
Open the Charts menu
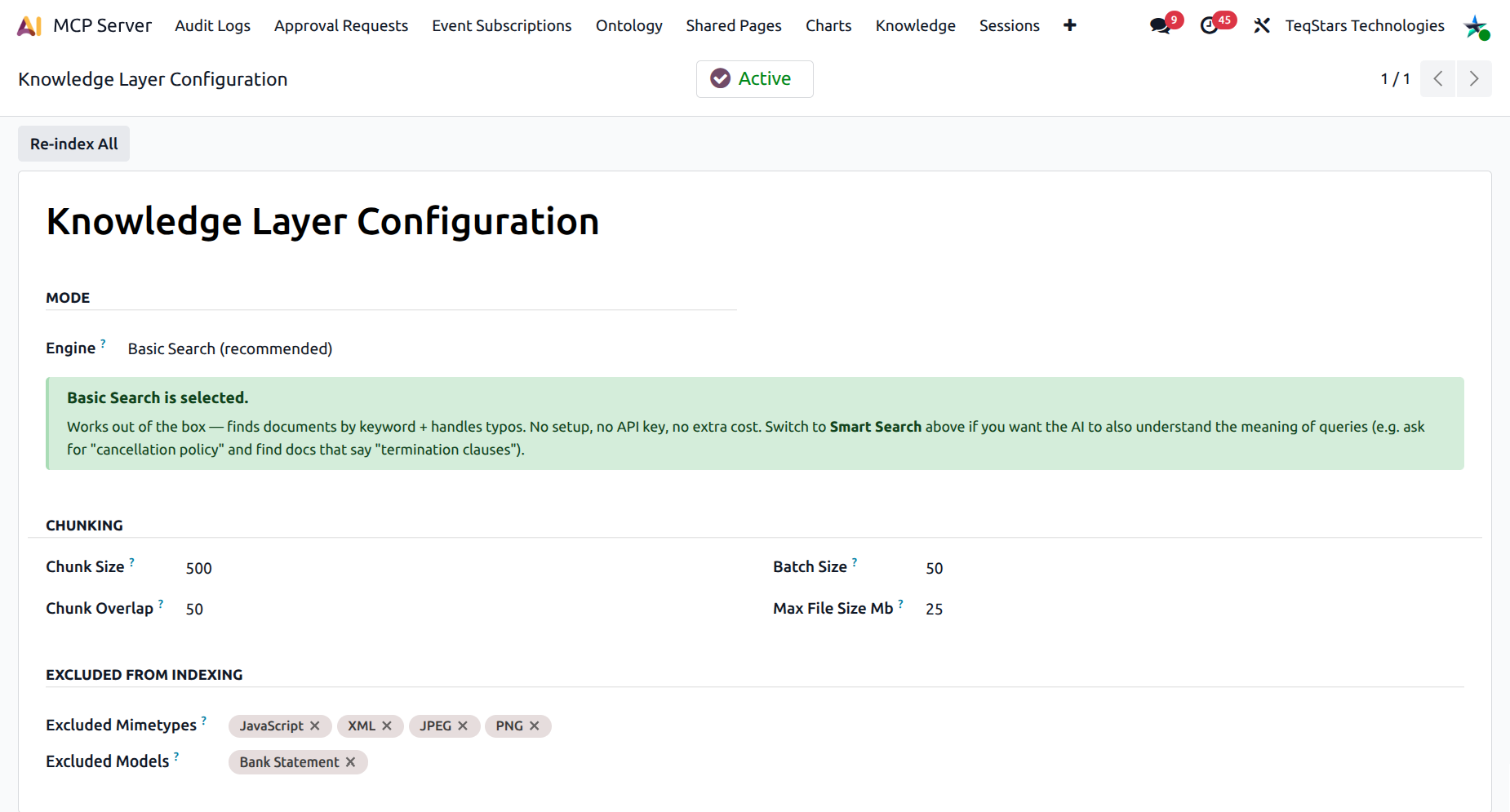(x=828, y=26)
